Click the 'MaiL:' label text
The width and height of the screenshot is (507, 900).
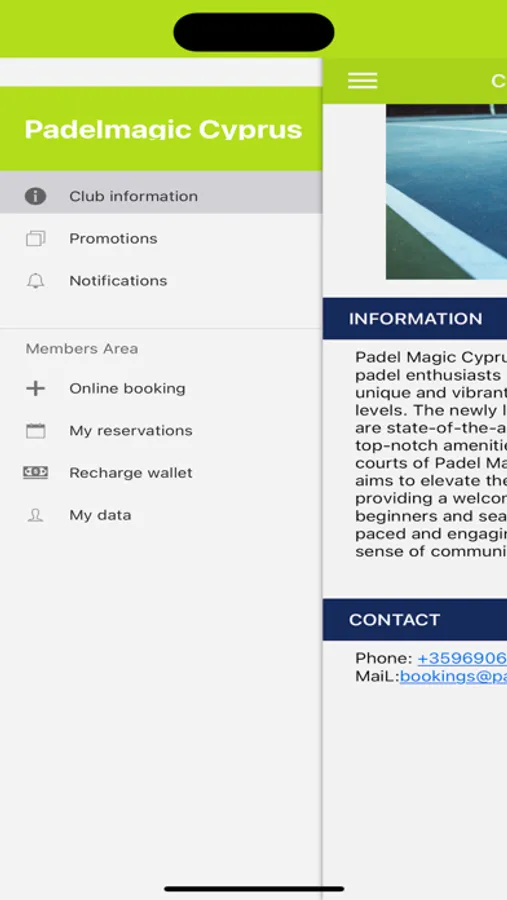377,676
